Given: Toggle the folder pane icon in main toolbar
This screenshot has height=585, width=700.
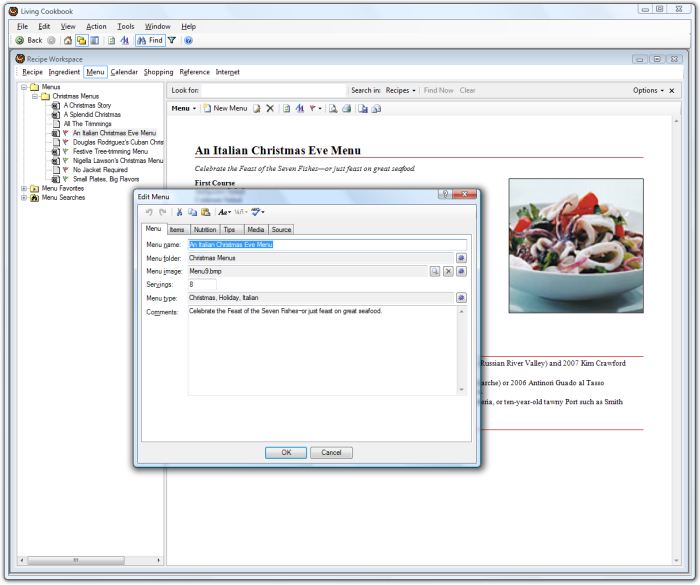Looking at the screenshot, I should [81, 41].
